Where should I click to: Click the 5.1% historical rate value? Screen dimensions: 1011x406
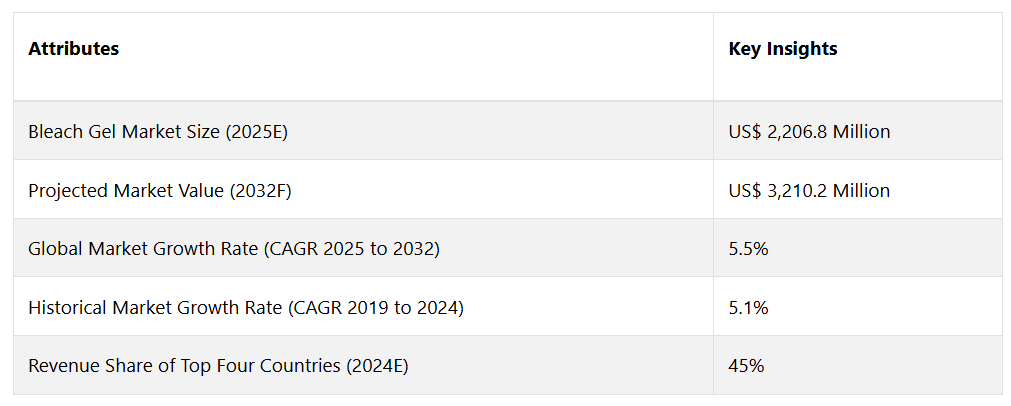pos(748,308)
